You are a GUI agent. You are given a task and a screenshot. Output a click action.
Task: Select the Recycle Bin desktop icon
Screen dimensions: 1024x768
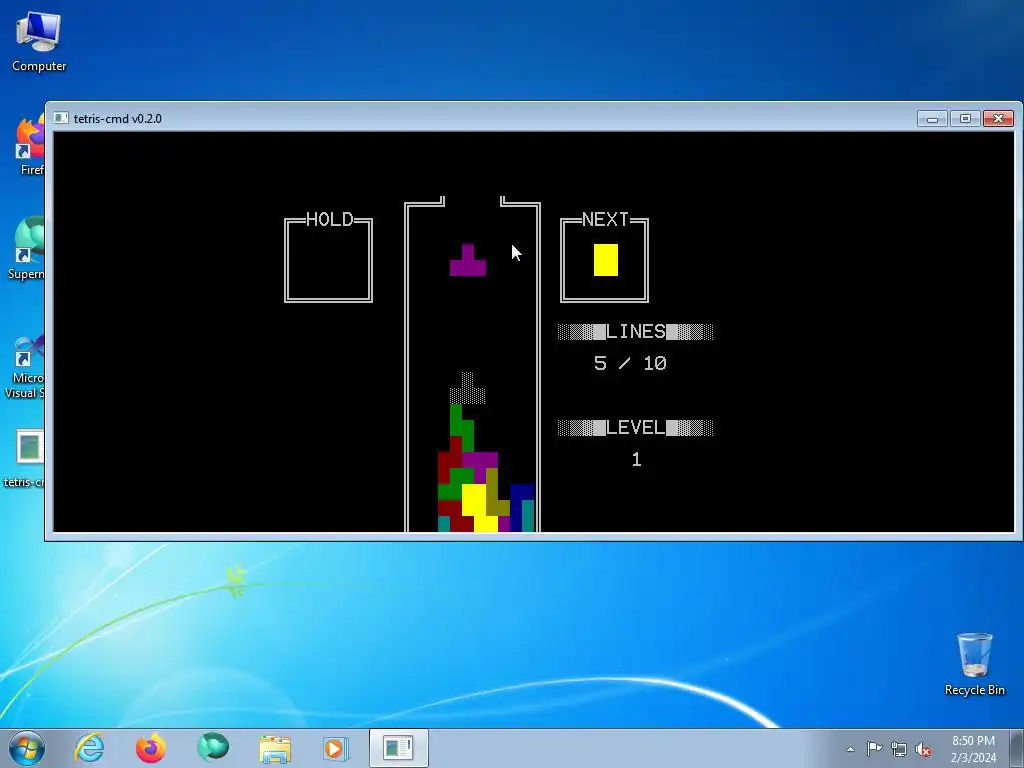(x=974, y=664)
